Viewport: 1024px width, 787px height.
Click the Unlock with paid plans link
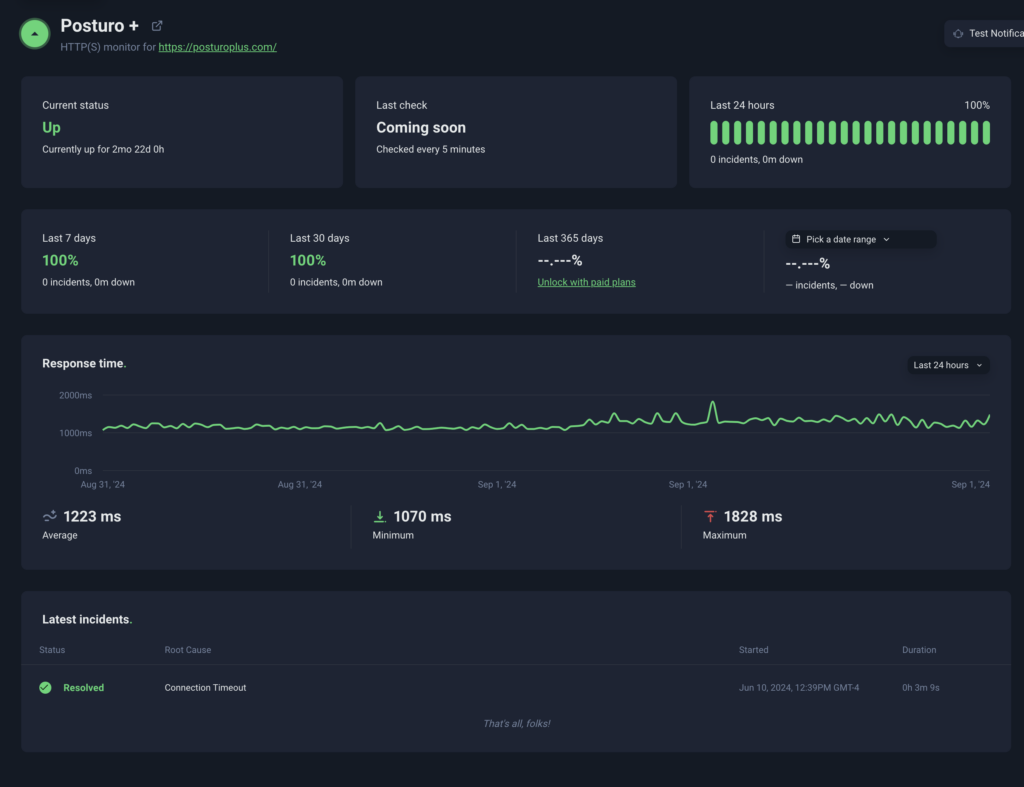tap(586, 282)
